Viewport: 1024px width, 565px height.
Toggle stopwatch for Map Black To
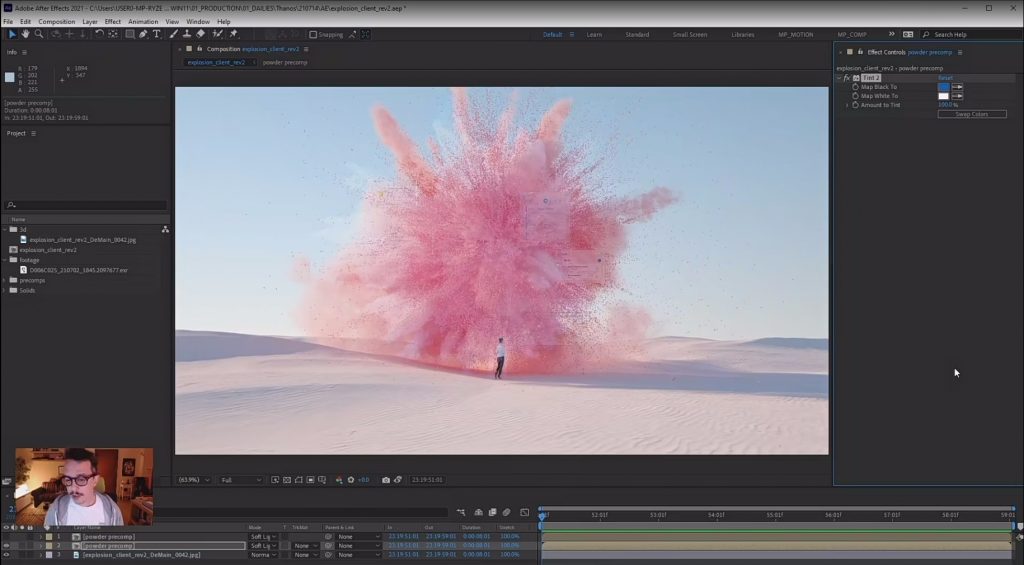pos(855,87)
